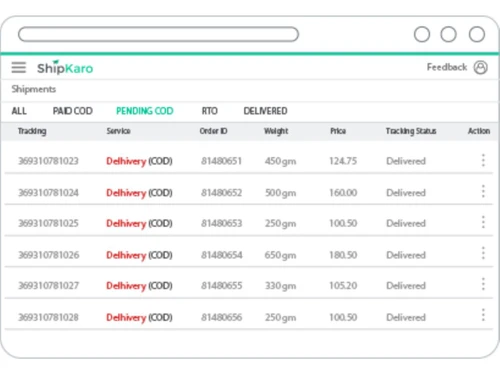Click the 330gm weight cell

280,286
